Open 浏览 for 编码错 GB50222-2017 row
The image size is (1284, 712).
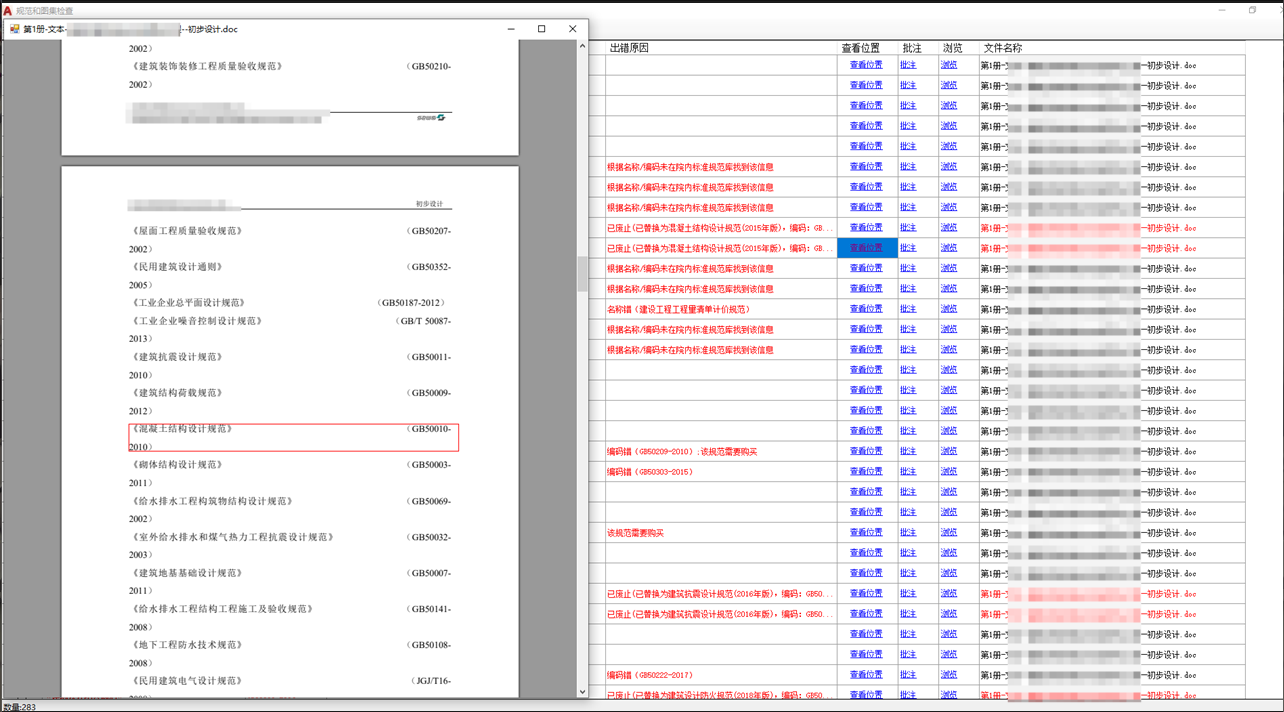click(948, 675)
